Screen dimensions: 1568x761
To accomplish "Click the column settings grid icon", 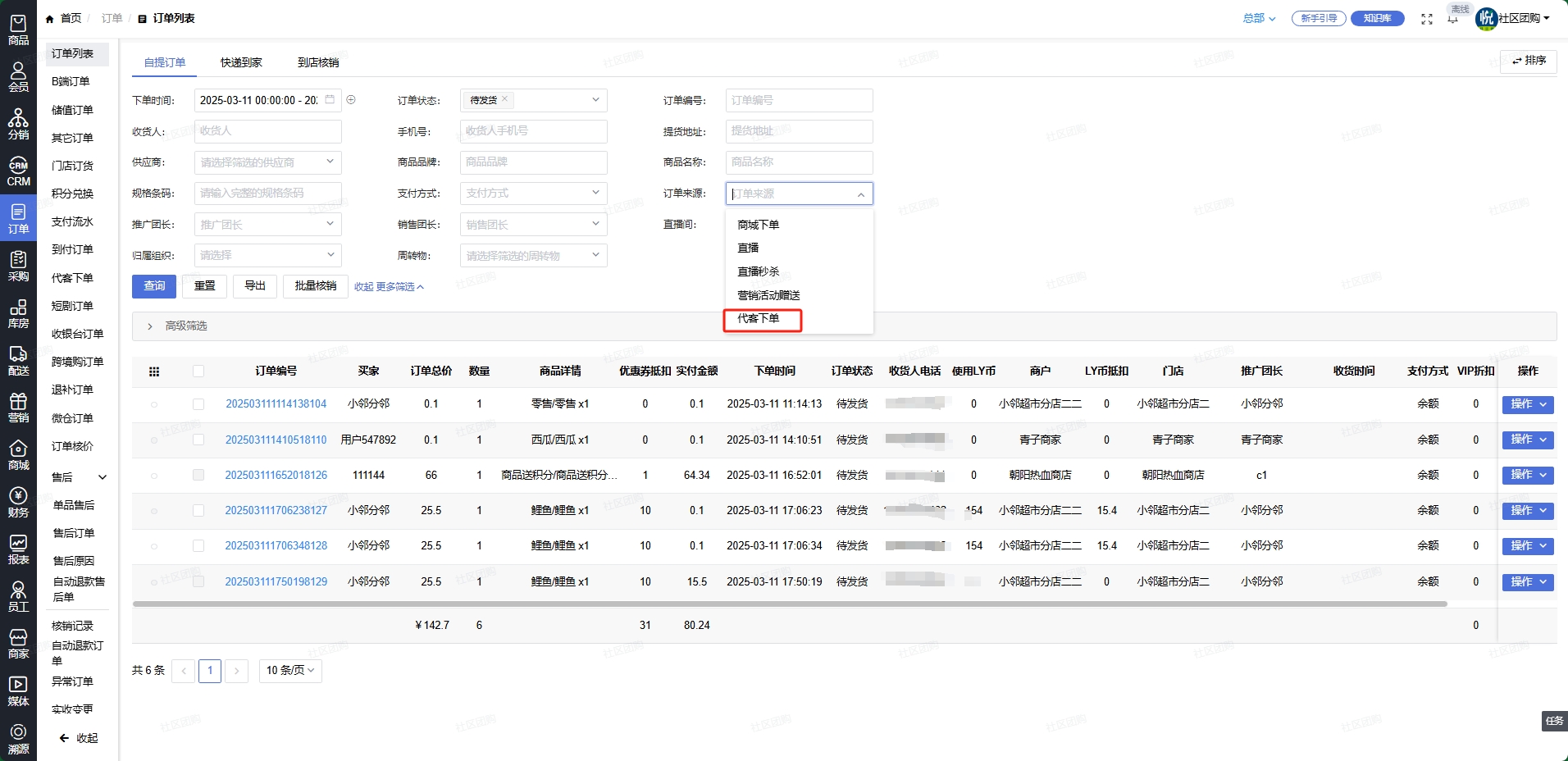I will (x=154, y=371).
